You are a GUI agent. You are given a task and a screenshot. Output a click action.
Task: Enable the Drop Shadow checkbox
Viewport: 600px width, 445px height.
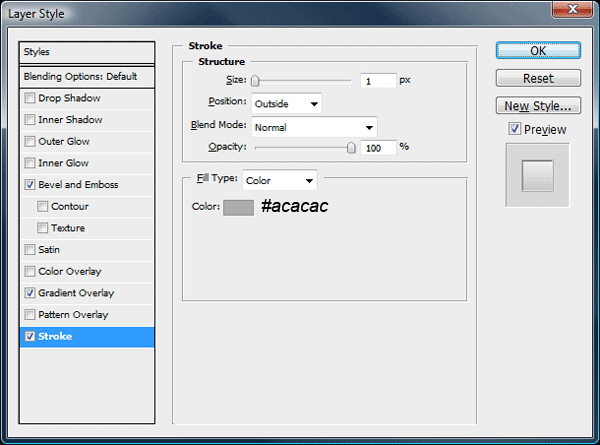[x=29, y=98]
